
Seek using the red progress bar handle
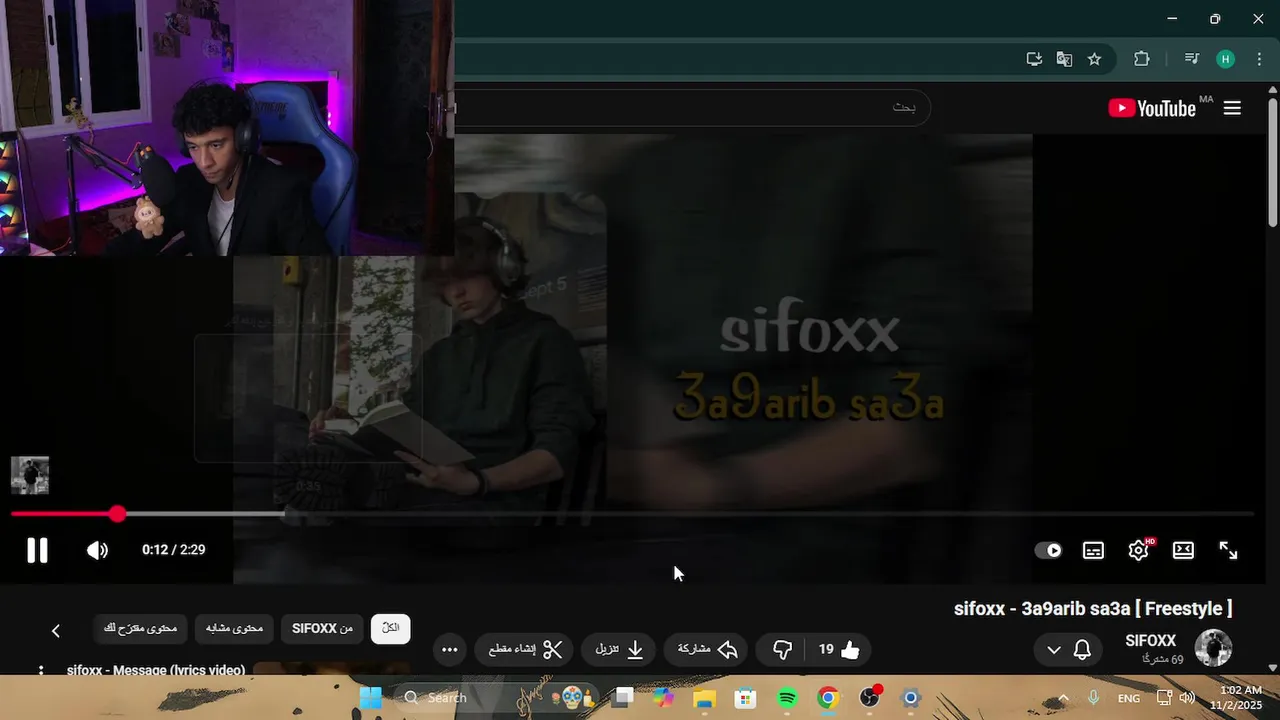coord(118,514)
